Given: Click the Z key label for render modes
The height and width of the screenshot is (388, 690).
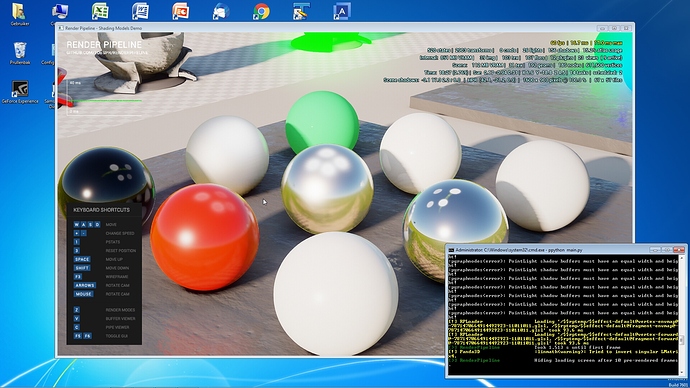Looking at the screenshot, I should [x=77, y=310].
